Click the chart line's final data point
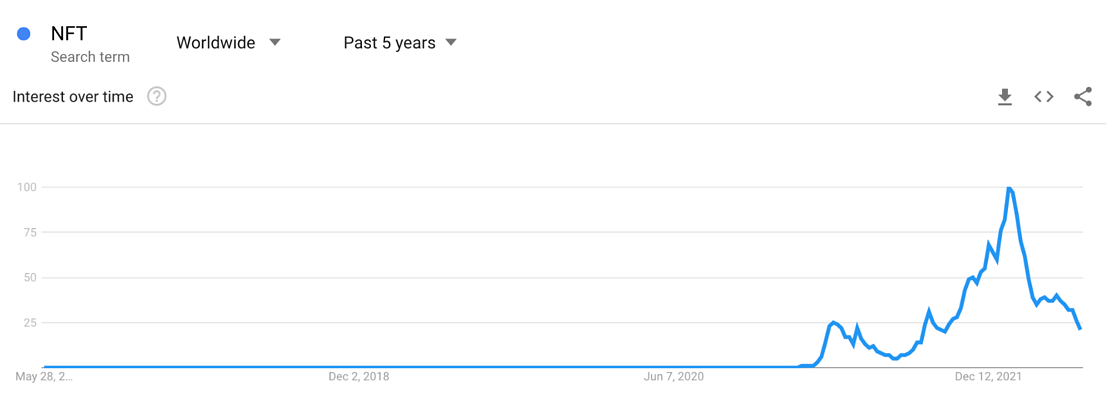This screenshot has height=416, width=1118. pyautogui.click(x=1080, y=328)
